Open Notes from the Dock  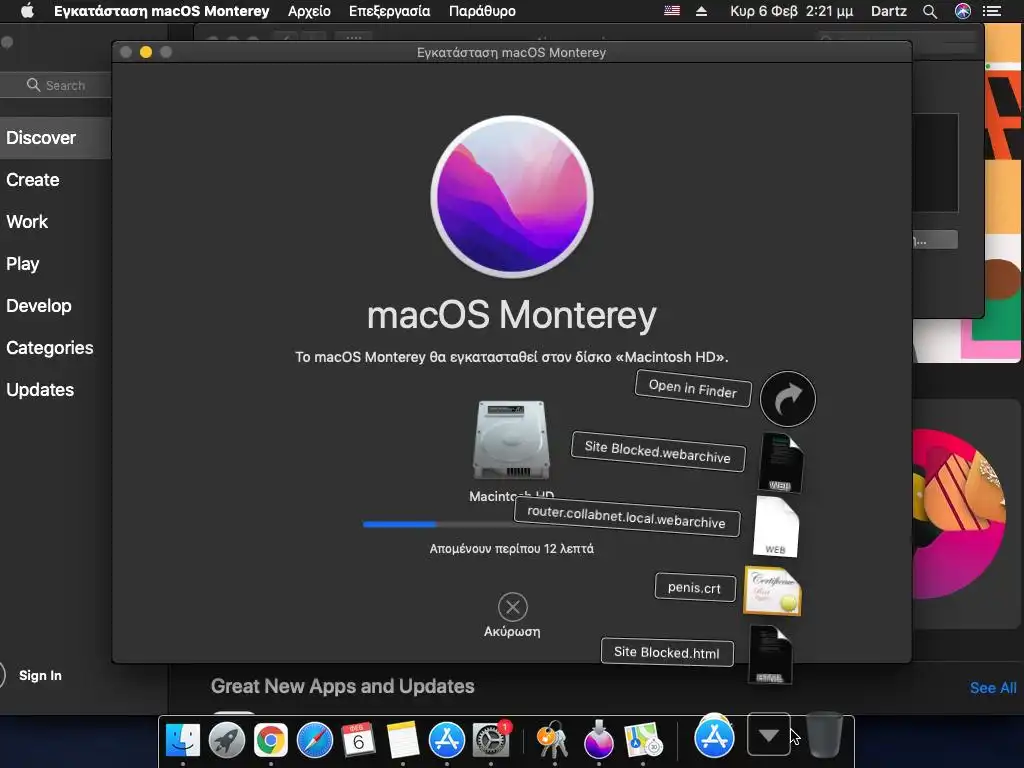tap(403, 741)
